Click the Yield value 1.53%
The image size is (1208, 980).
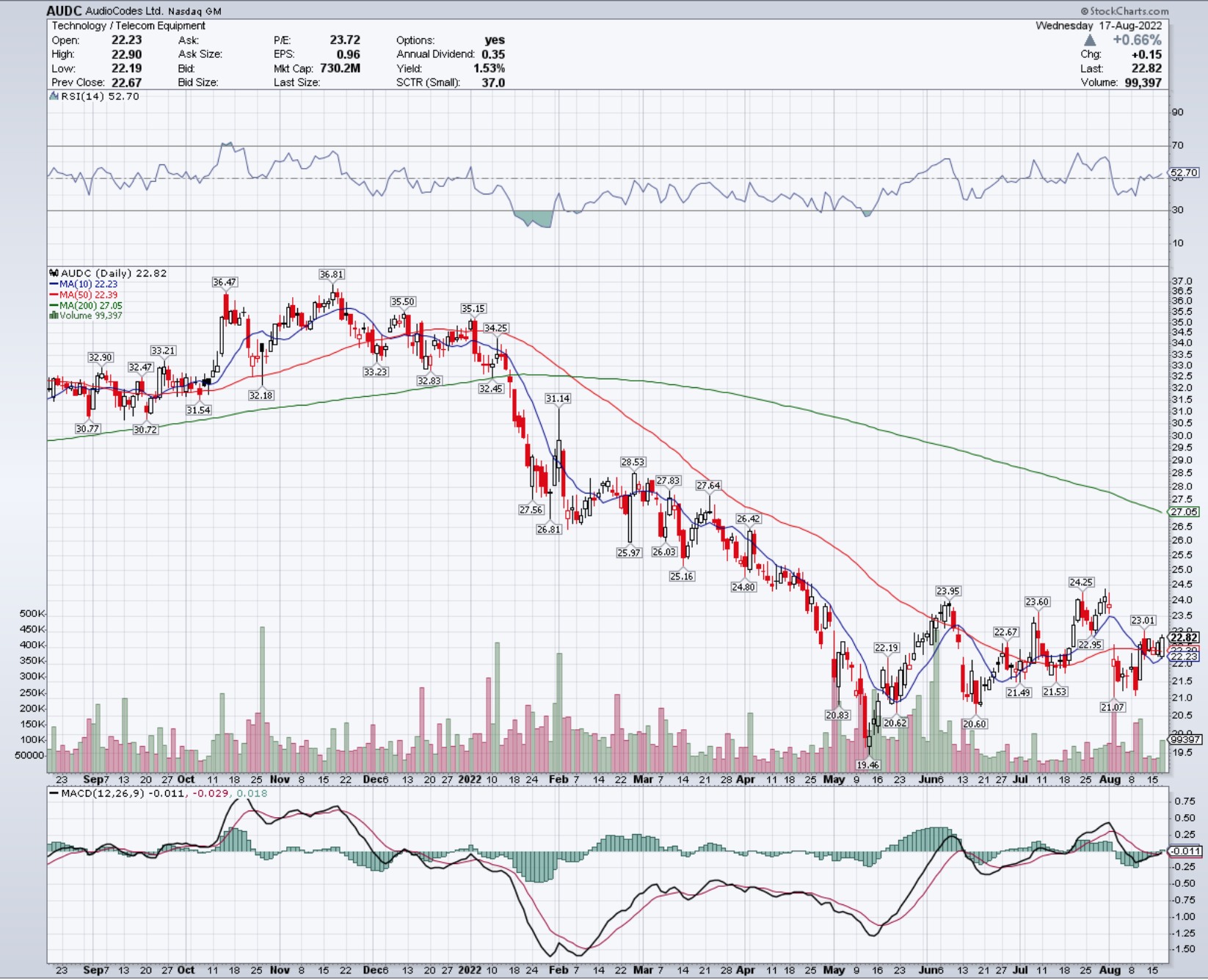[x=489, y=68]
